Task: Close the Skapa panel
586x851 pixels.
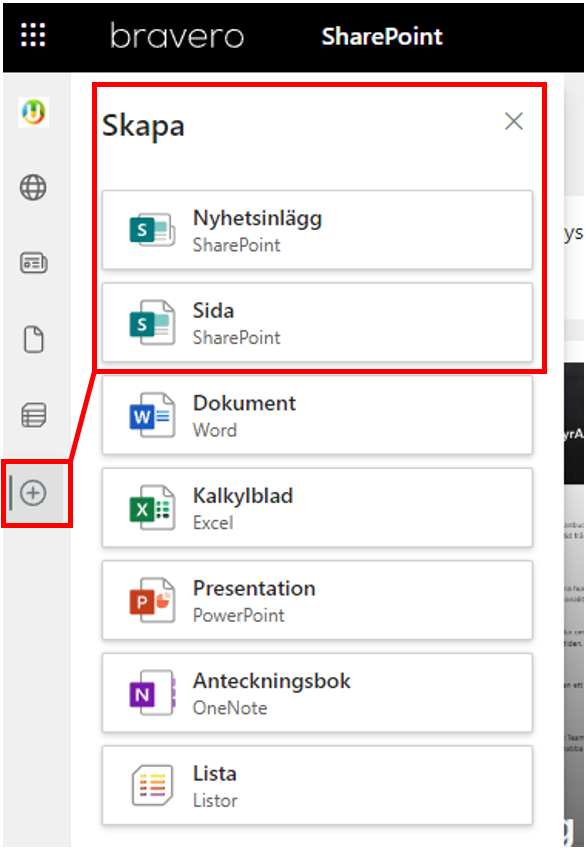Action: coord(513,121)
